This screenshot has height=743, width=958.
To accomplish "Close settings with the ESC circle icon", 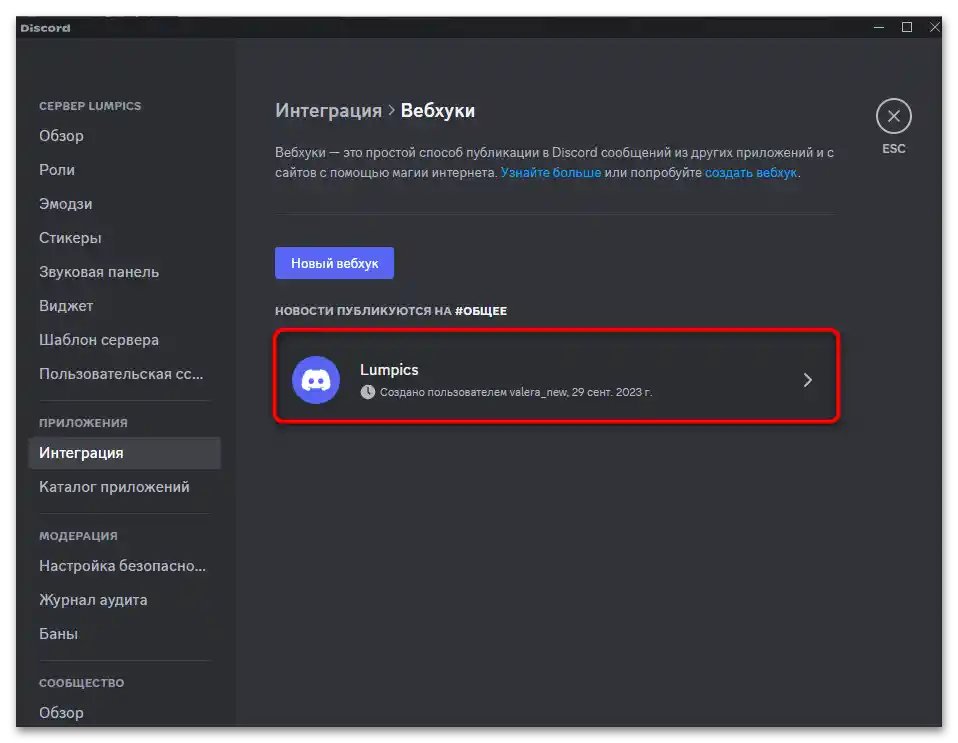I will pyautogui.click(x=893, y=116).
